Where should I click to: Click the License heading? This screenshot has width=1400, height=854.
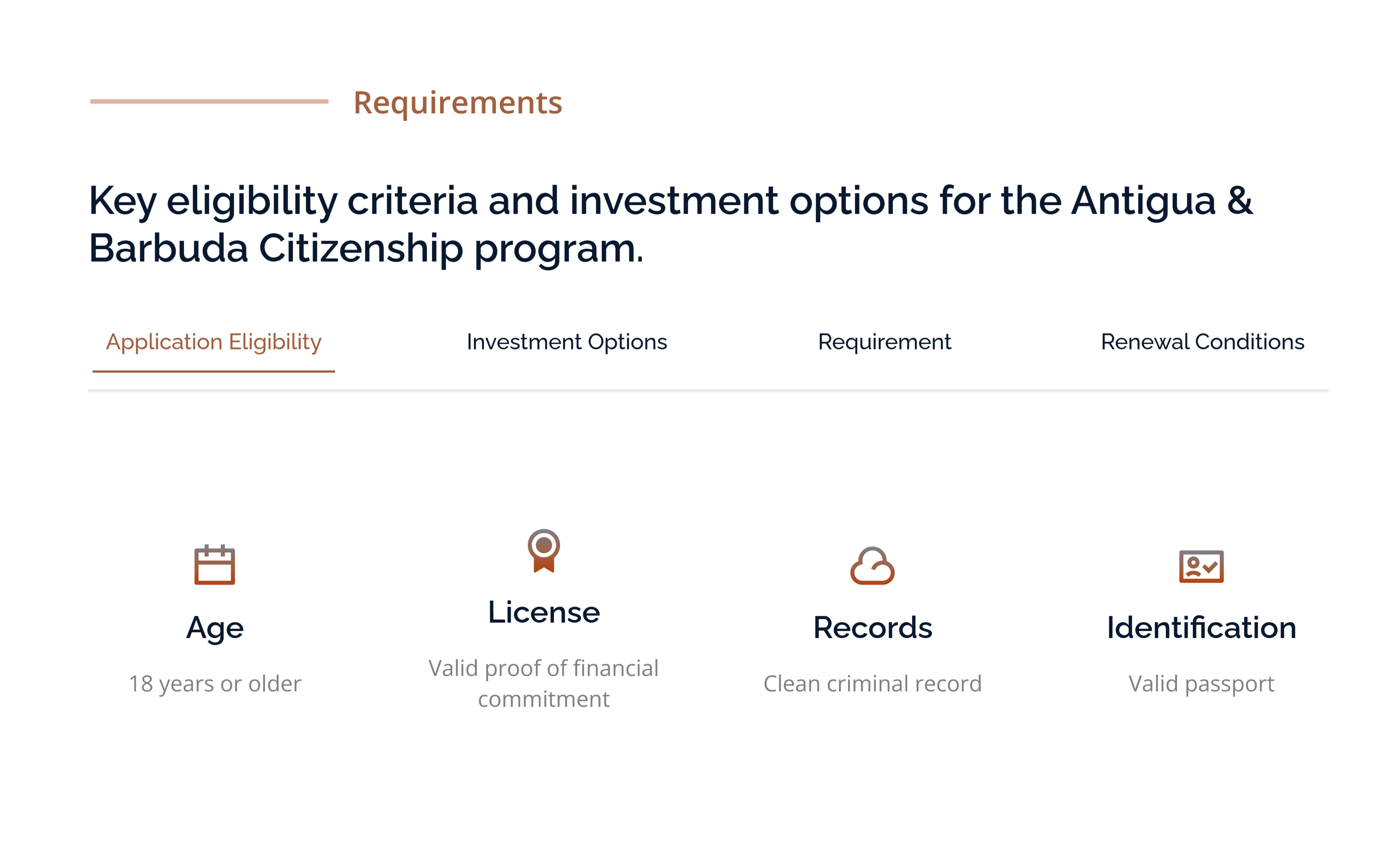pos(544,612)
